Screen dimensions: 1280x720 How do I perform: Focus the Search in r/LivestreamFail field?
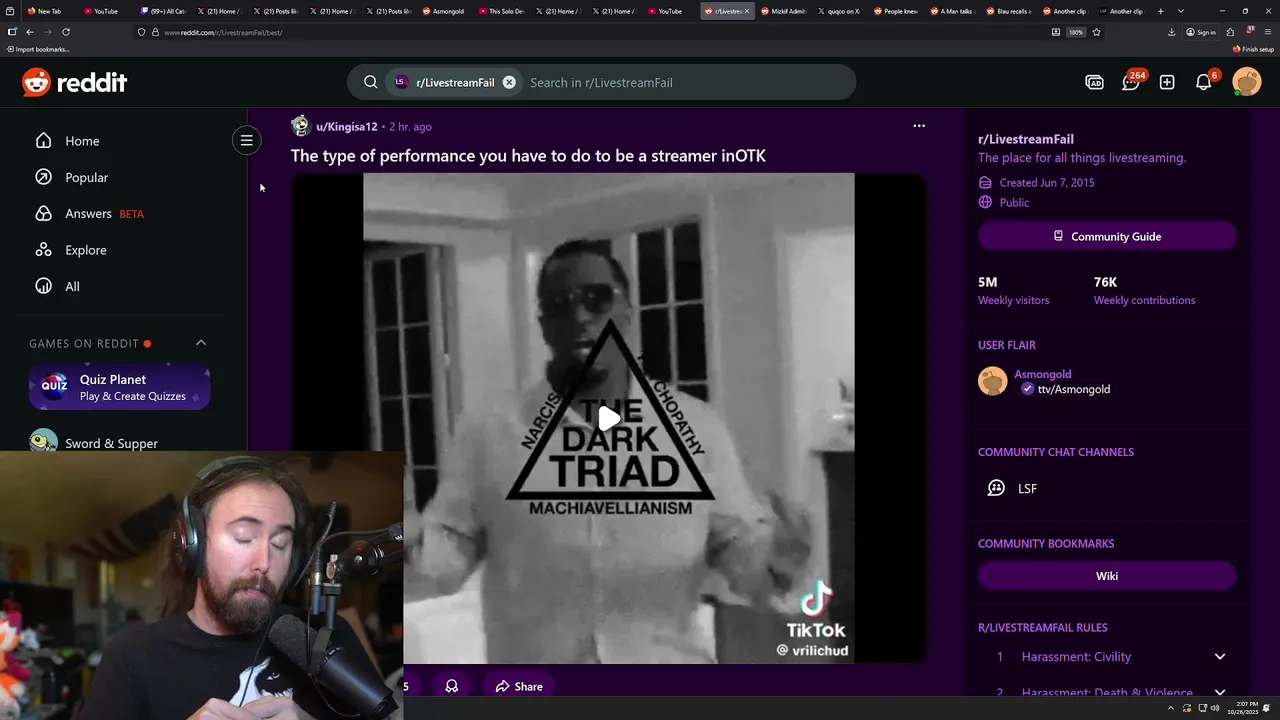click(688, 82)
